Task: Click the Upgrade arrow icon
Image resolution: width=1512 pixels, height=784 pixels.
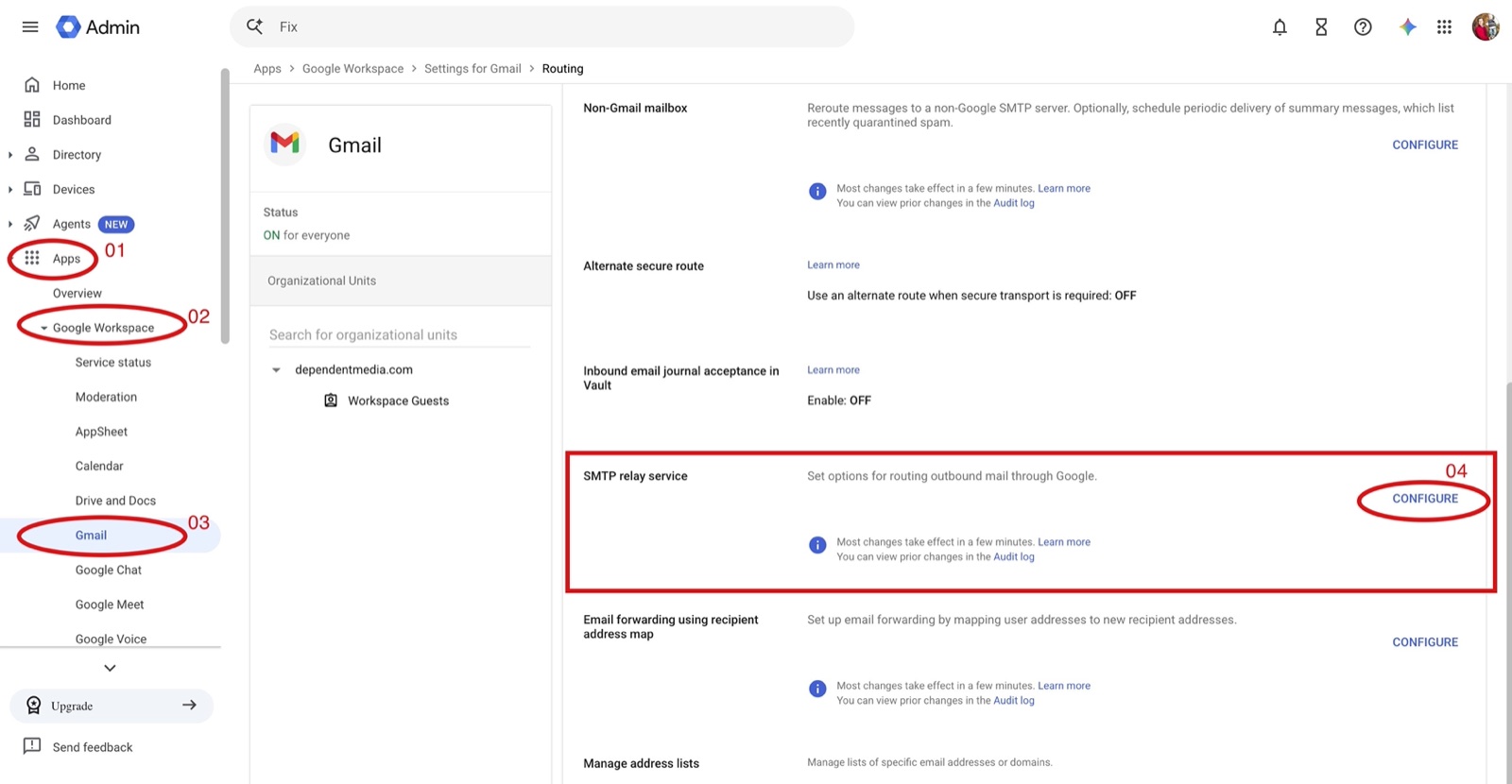Action: click(190, 705)
